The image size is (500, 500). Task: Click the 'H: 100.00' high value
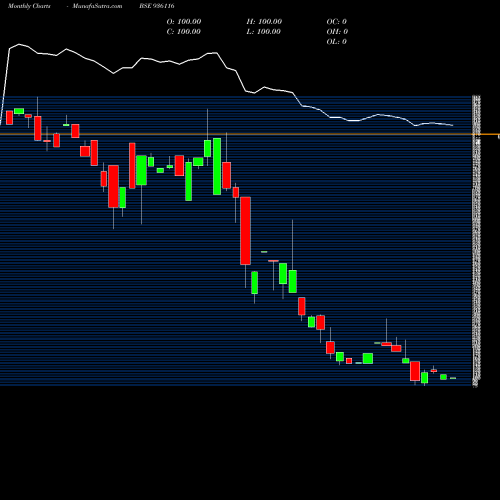[x=264, y=22]
